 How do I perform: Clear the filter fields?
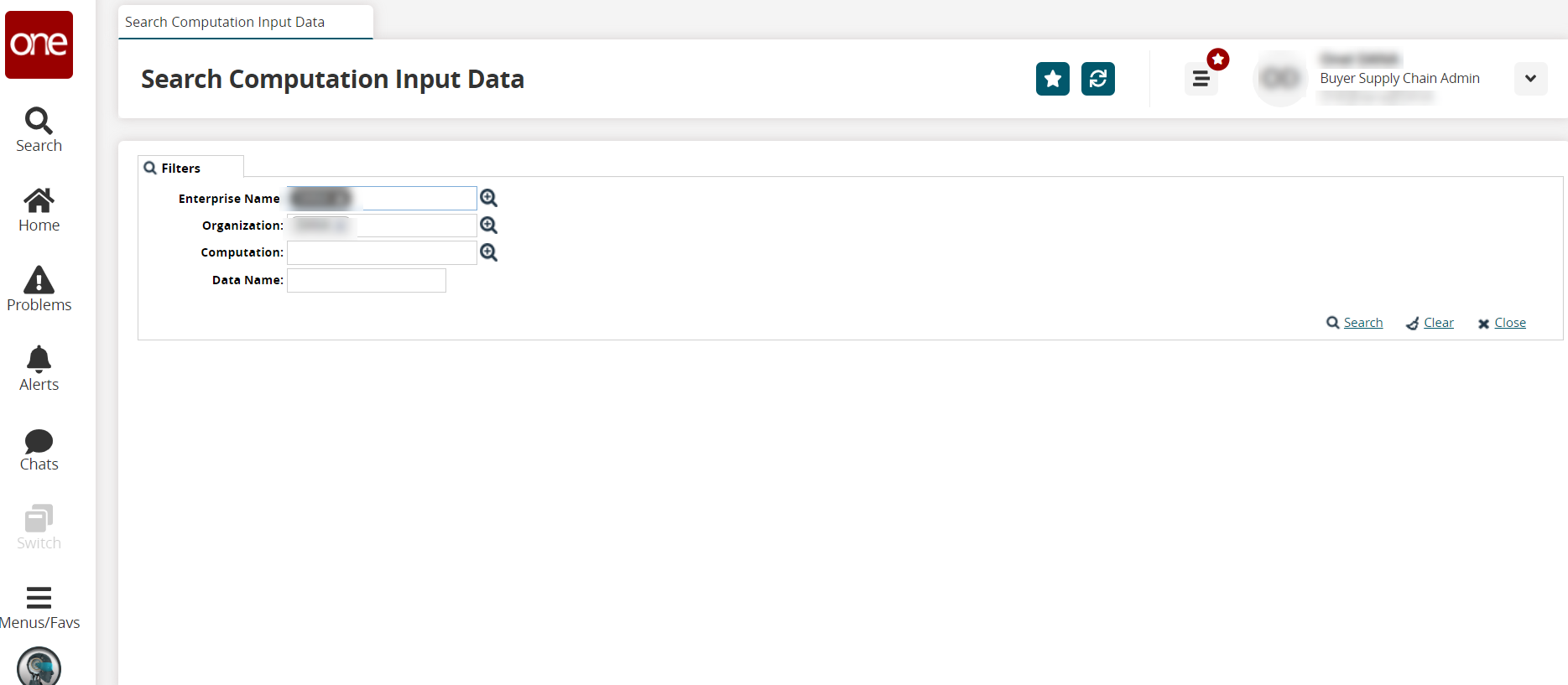pos(1438,323)
